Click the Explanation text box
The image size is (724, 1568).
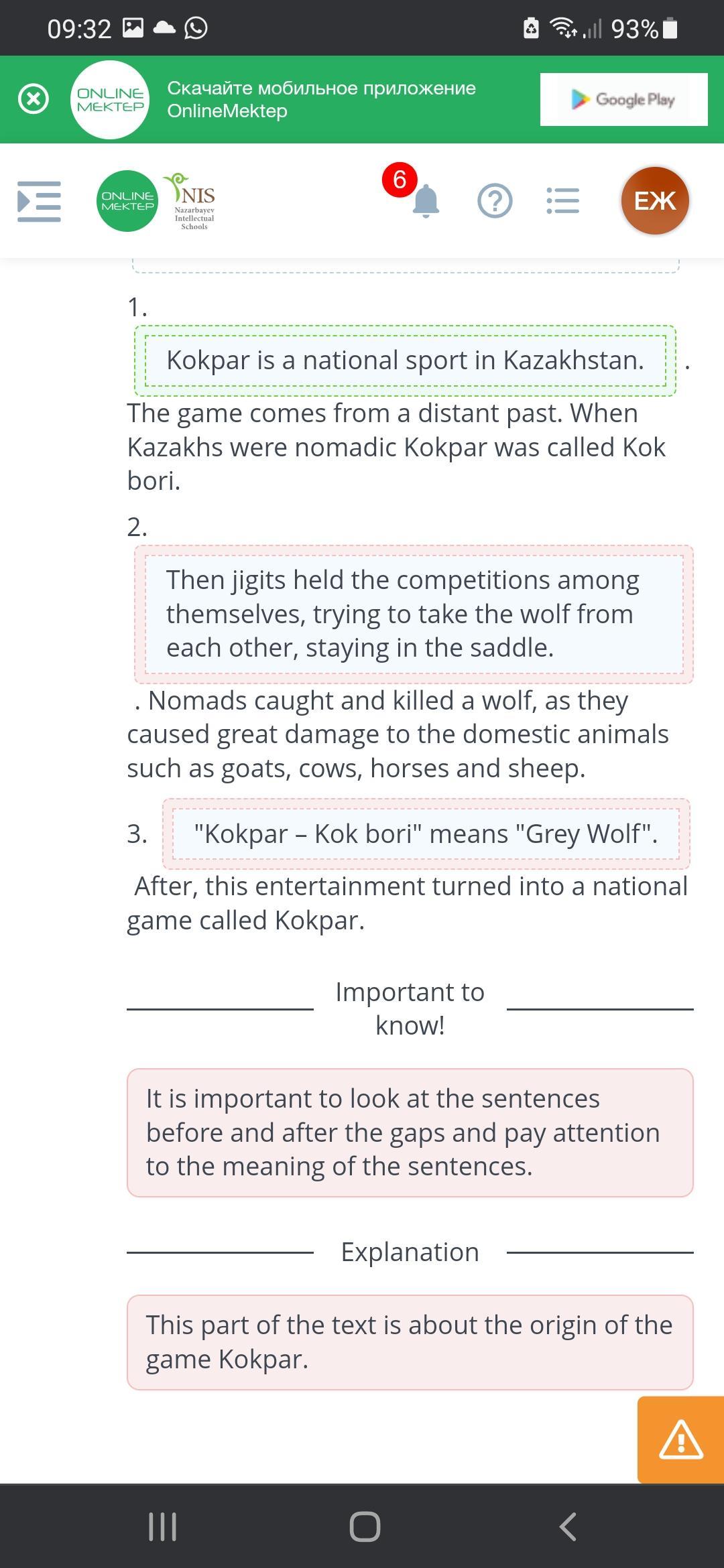pos(410,1342)
